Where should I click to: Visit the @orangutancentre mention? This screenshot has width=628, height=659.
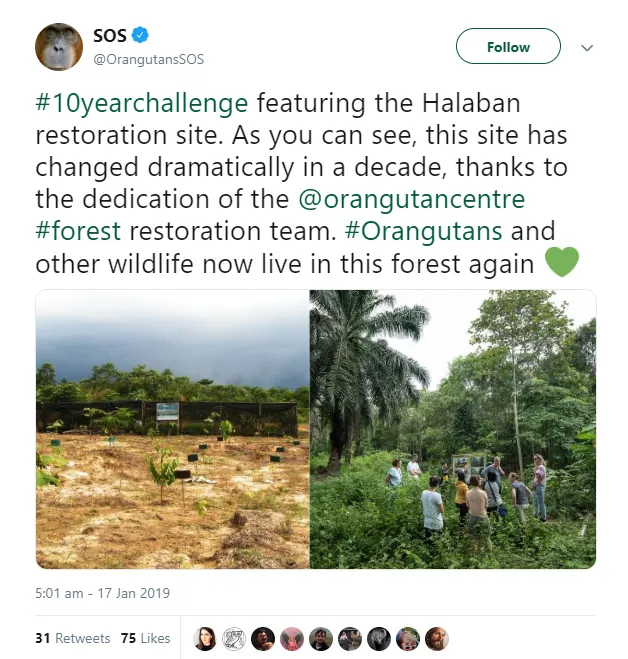pyautogui.click(x=411, y=199)
